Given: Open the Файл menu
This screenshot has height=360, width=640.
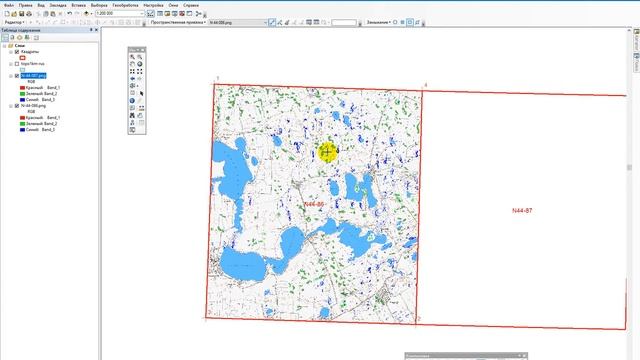Looking at the screenshot, I should 9,5.
